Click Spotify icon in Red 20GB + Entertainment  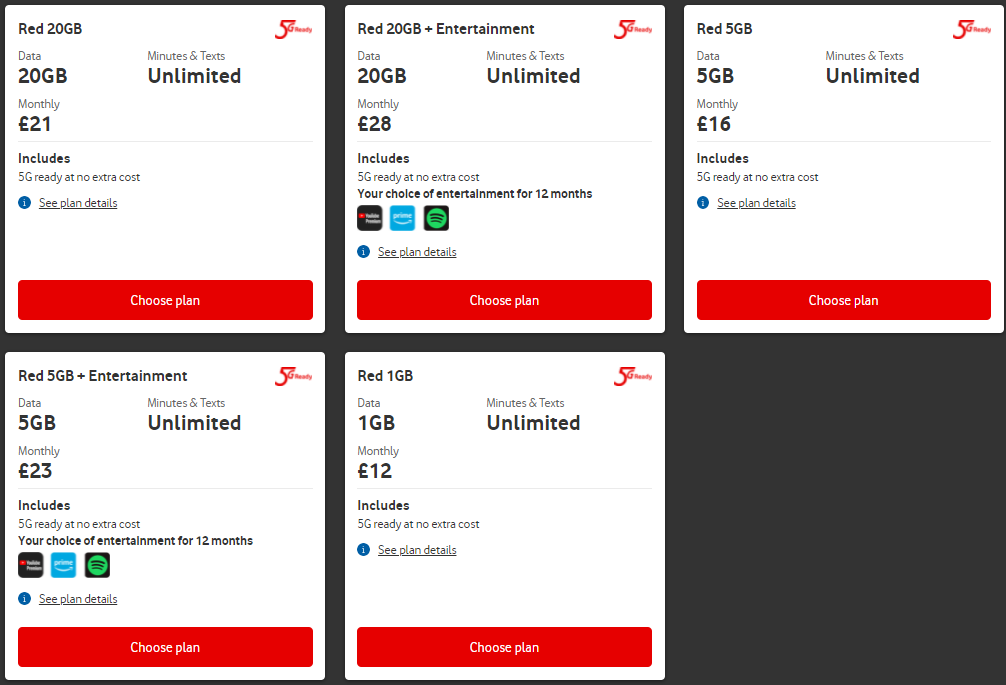coord(436,218)
